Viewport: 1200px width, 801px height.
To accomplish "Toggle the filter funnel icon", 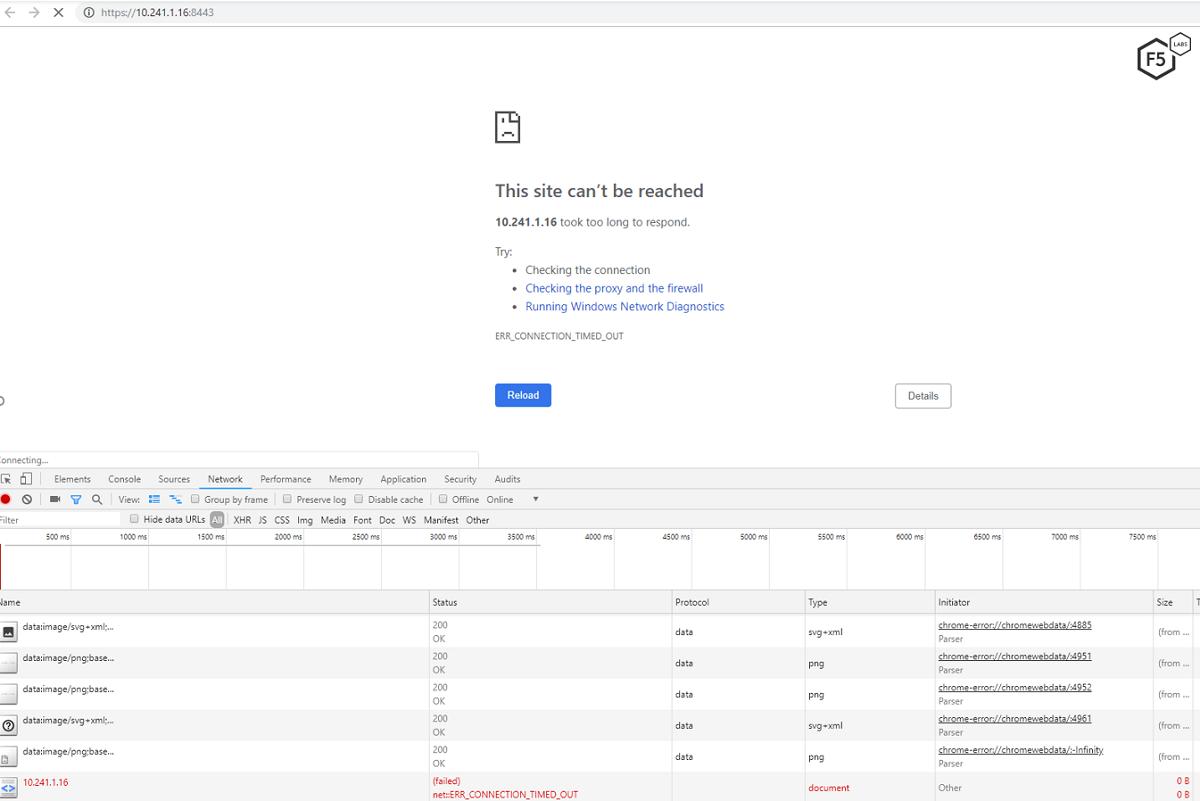I will 75,499.
